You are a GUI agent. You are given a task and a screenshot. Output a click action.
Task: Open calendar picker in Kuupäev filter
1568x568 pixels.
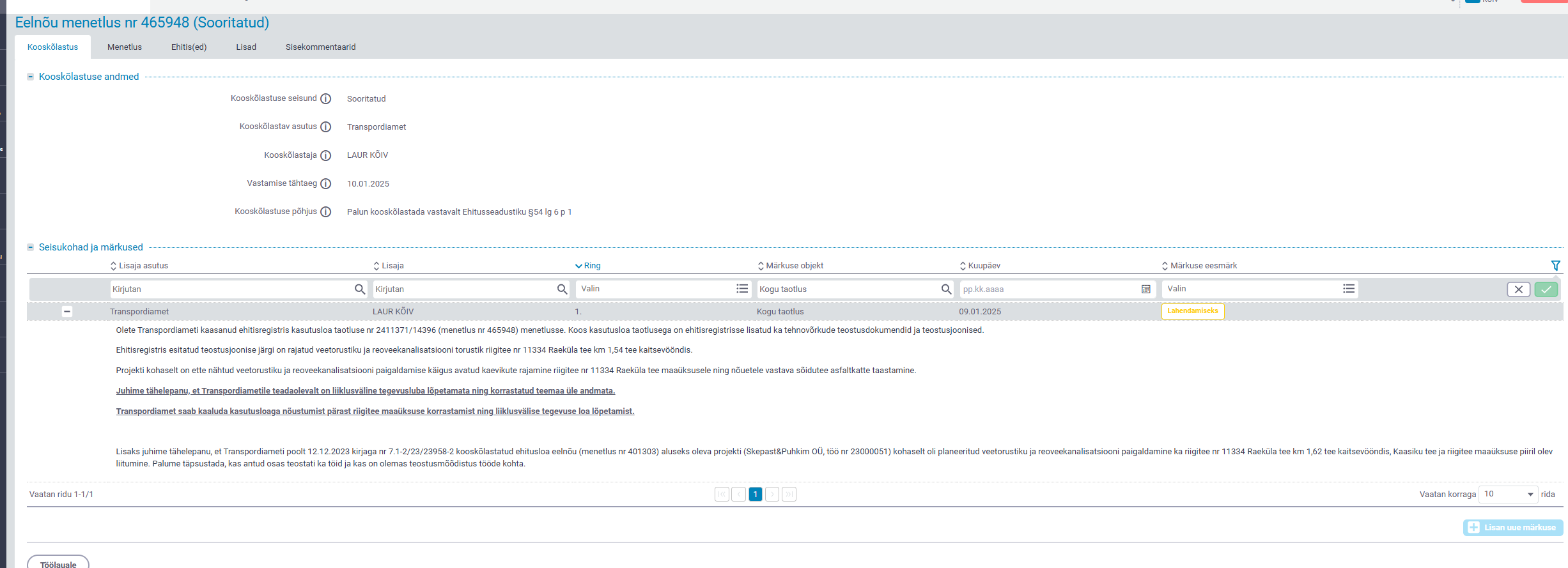1146,289
